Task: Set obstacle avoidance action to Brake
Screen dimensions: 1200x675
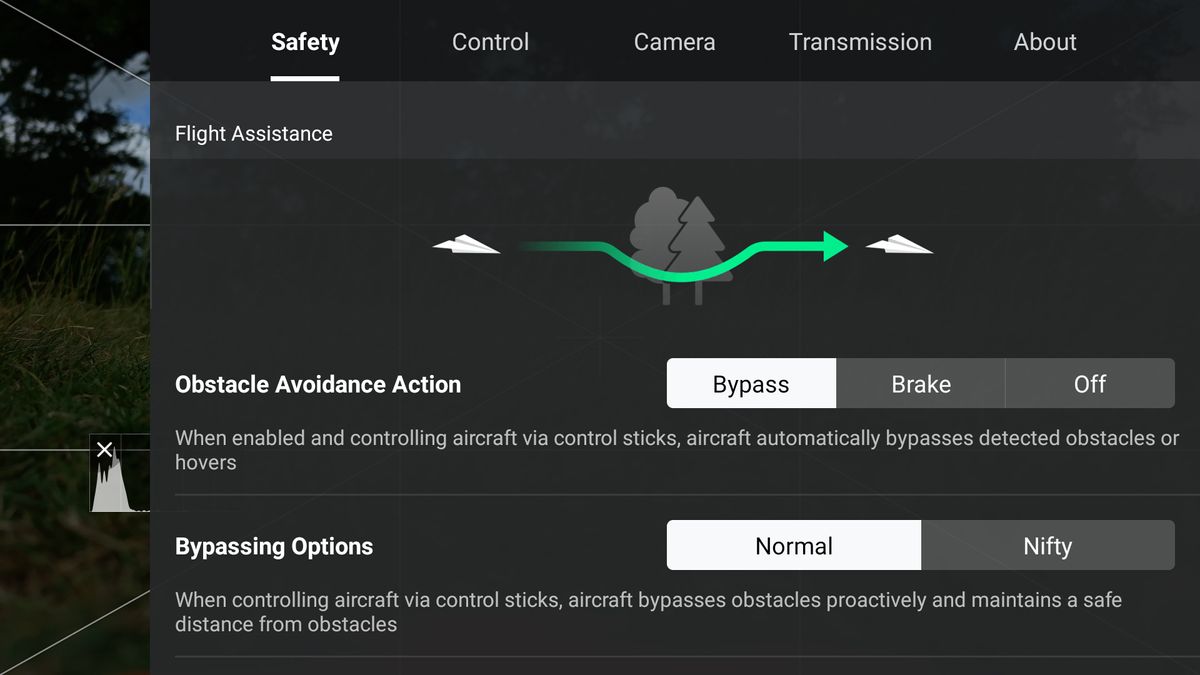Action: pos(921,384)
